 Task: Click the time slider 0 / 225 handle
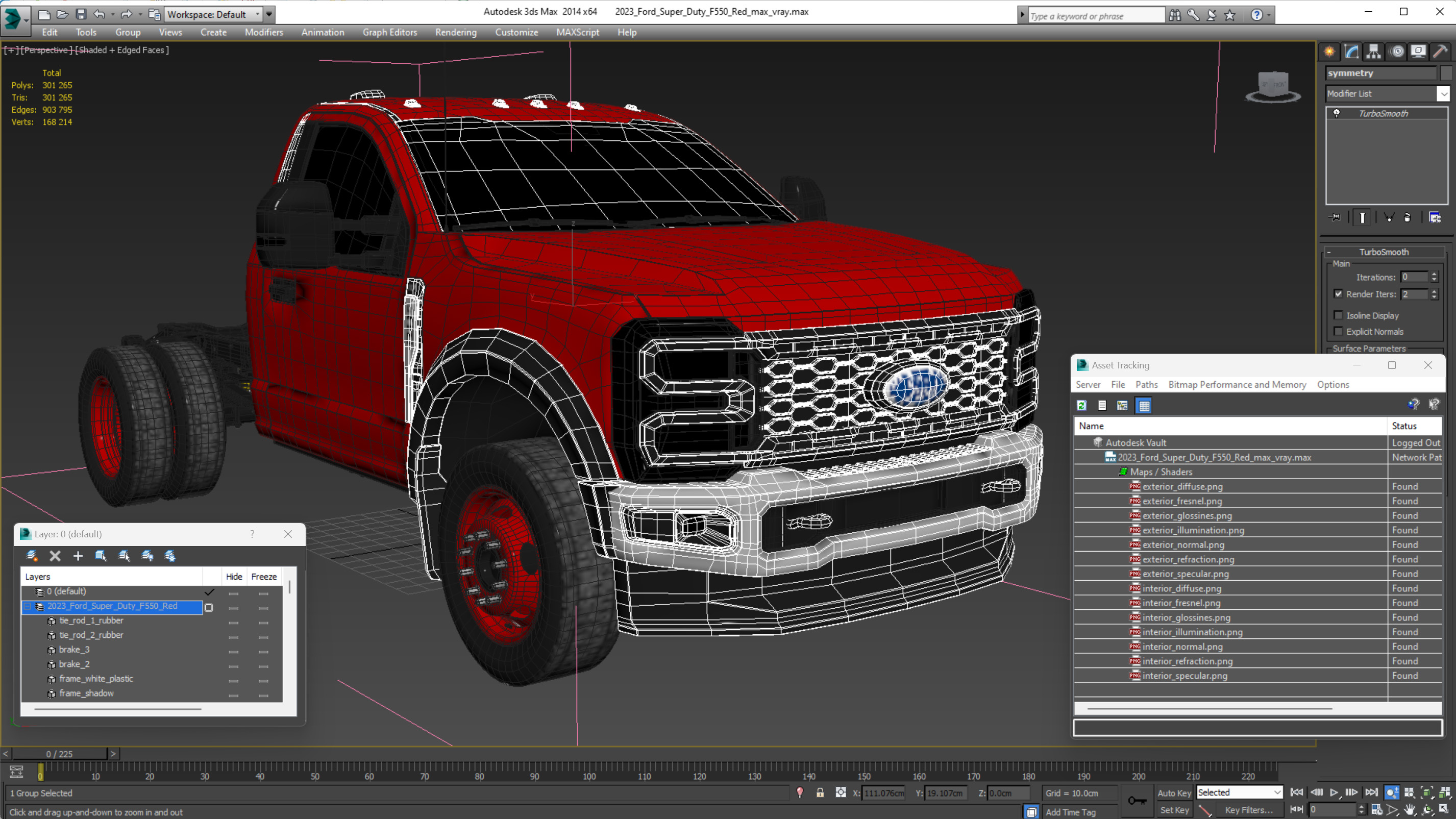click(59, 754)
